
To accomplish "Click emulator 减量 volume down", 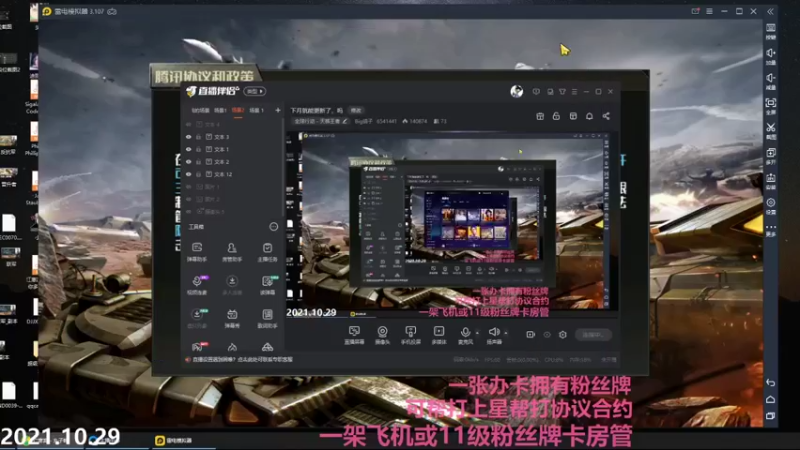I will coord(771,81).
